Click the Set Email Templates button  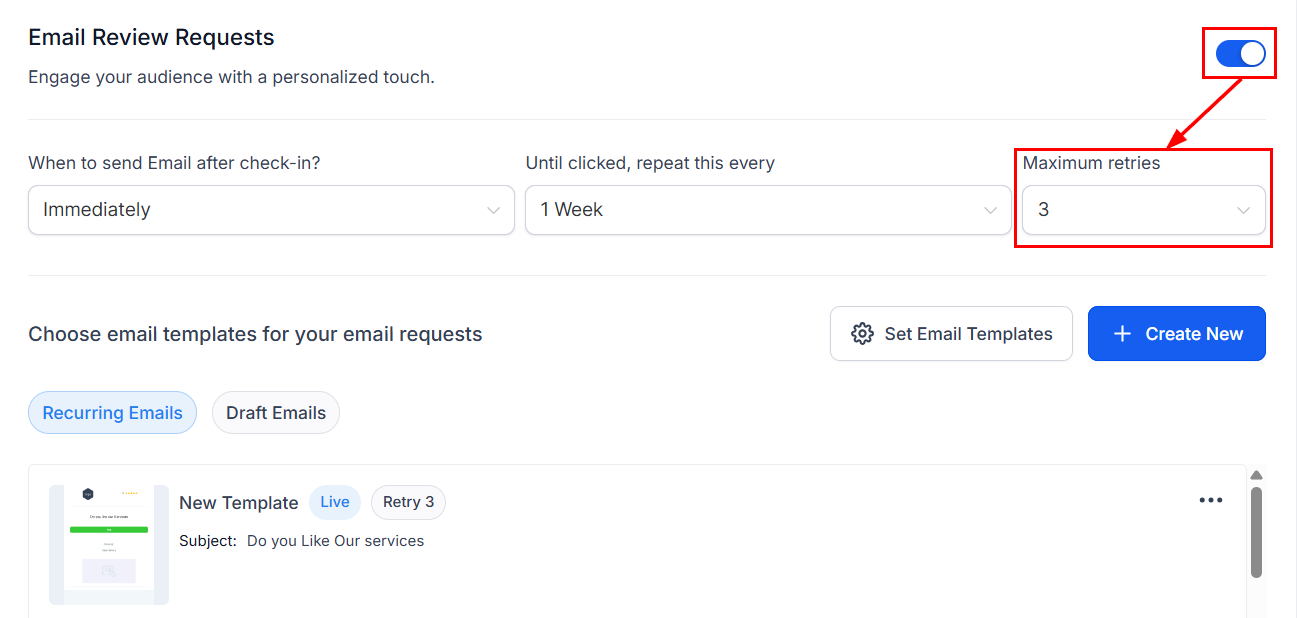tap(951, 334)
